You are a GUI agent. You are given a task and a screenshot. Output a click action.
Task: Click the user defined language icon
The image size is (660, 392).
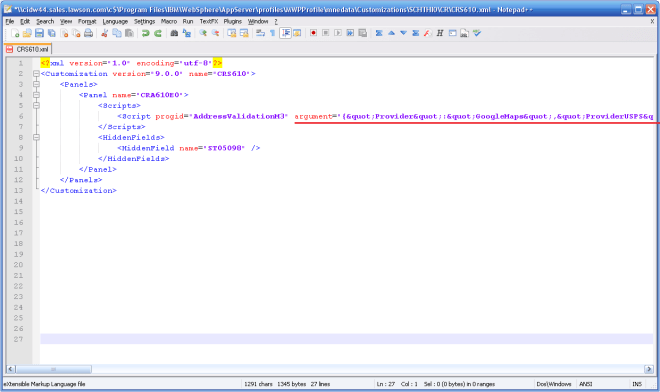click(297, 33)
